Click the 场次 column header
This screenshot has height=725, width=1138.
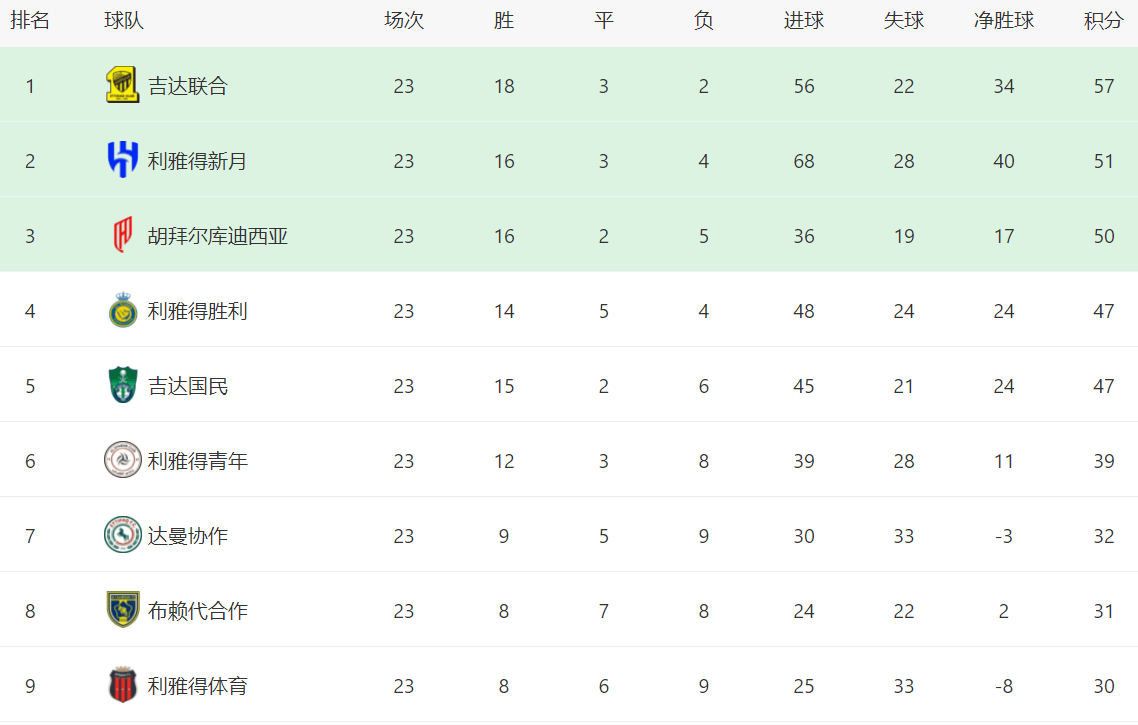click(x=403, y=21)
